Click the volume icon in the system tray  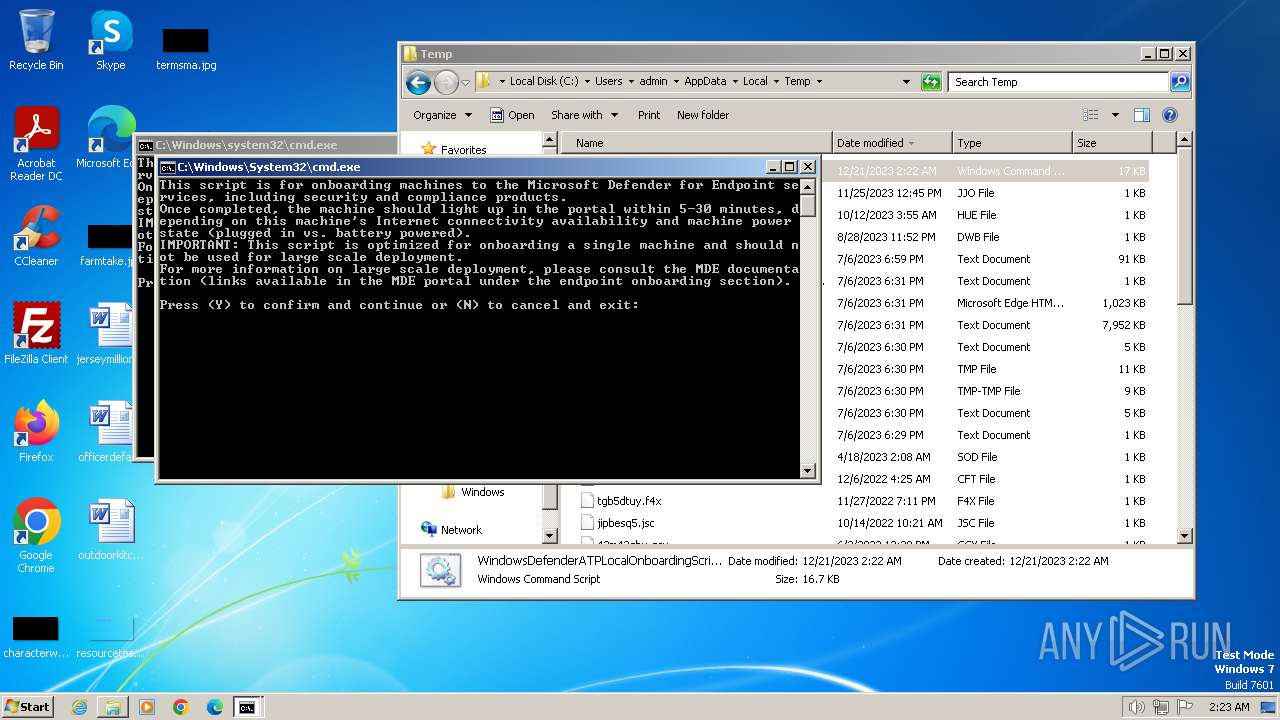(1136, 707)
